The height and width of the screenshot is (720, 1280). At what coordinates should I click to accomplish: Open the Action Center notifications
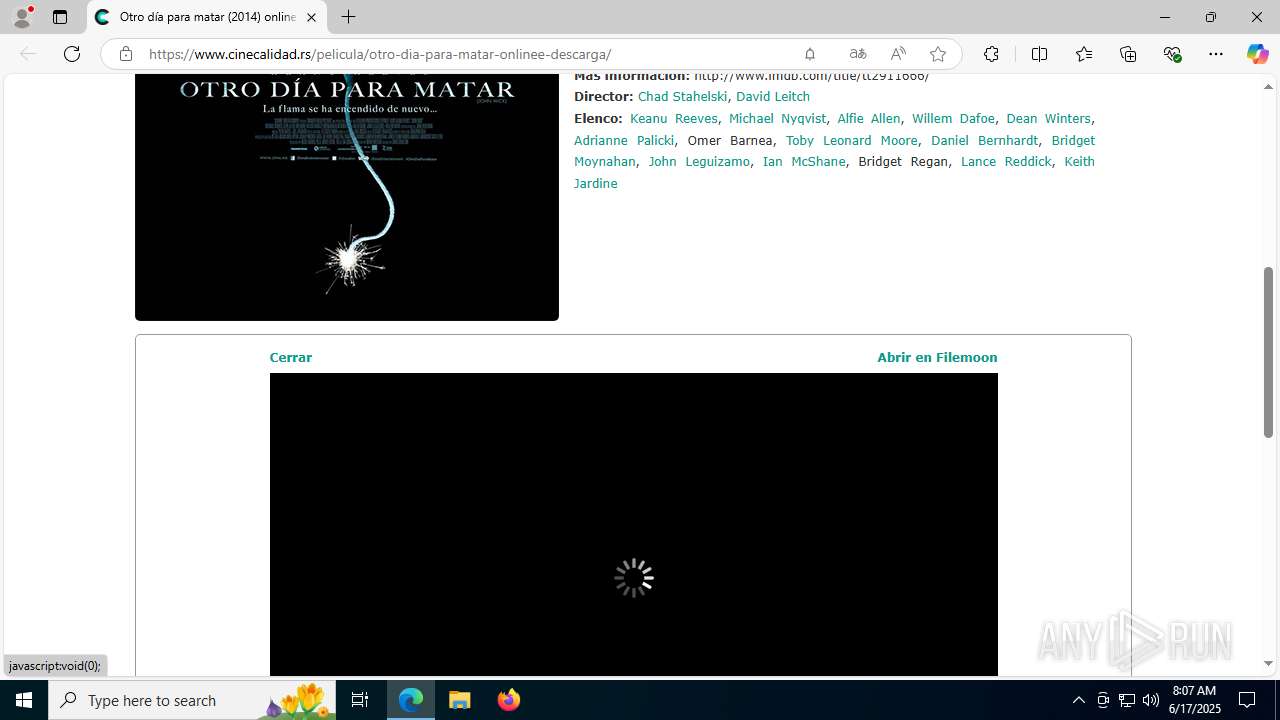1247,700
